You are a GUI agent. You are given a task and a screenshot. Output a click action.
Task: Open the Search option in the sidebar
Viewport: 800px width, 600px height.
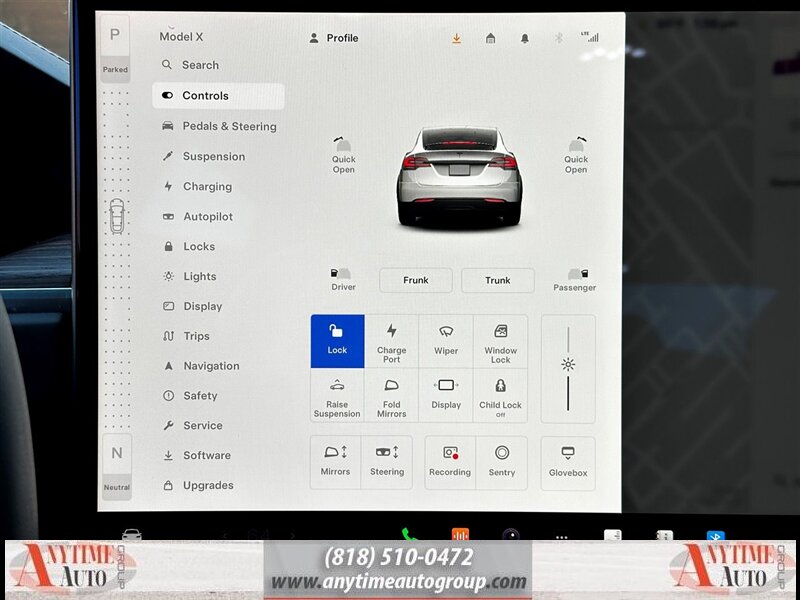[x=191, y=65]
